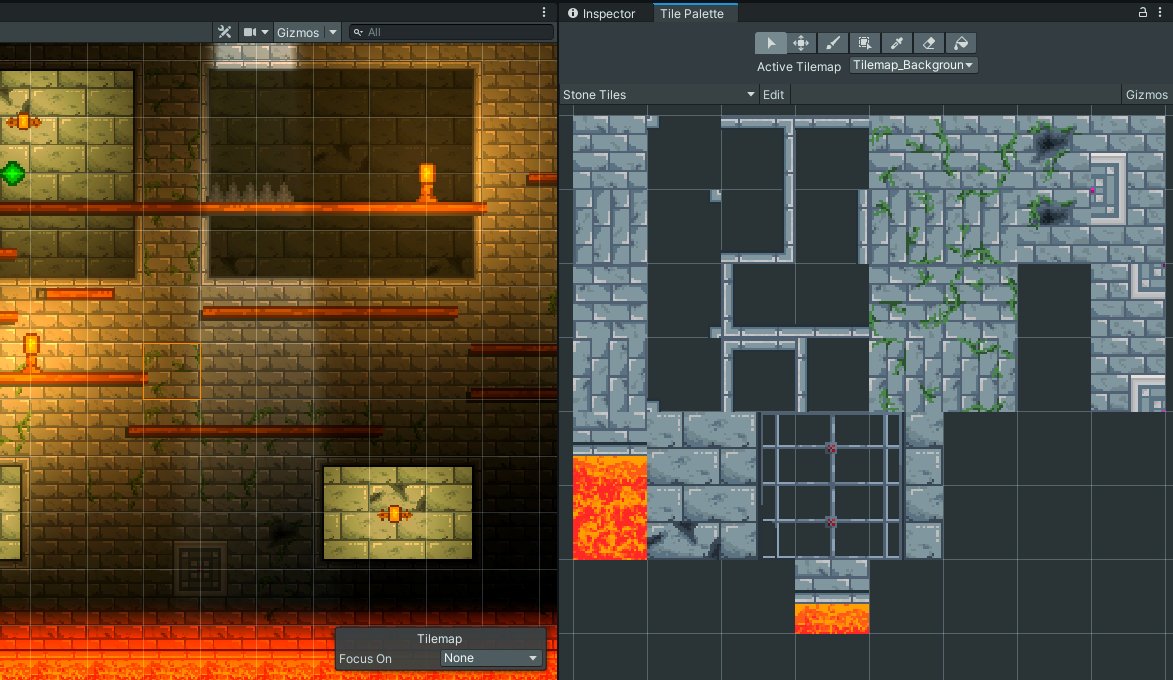Open the Active Tilemap dropdown

tap(913, 65)
